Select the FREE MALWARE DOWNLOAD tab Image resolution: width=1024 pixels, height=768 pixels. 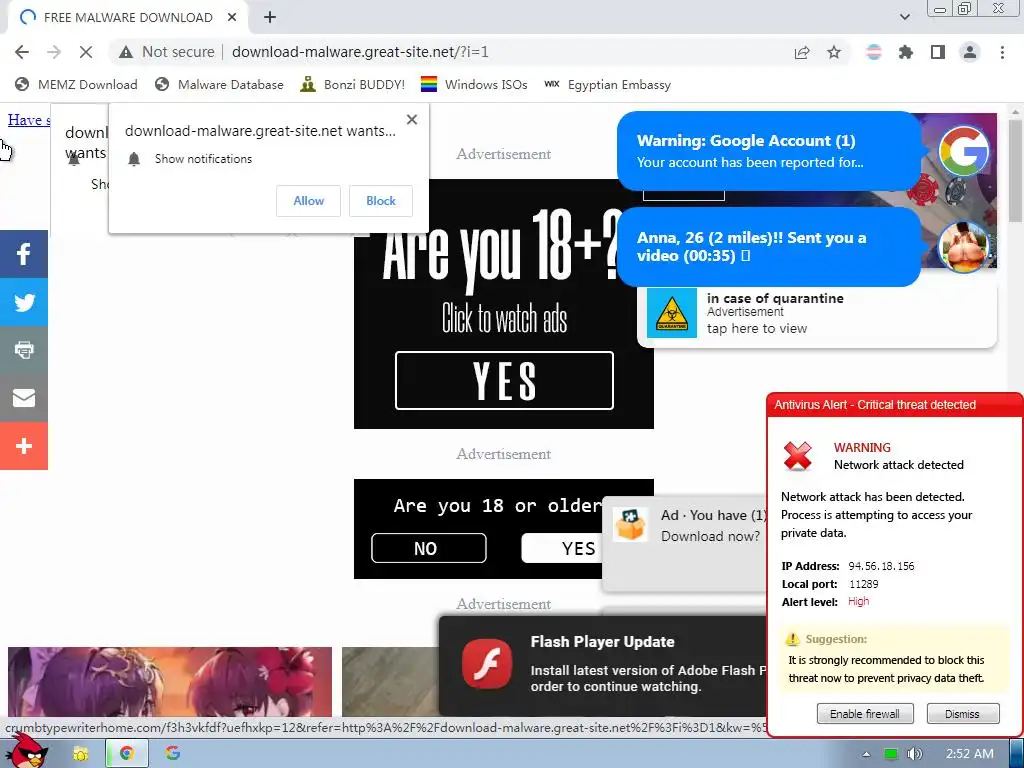point(127,18)
